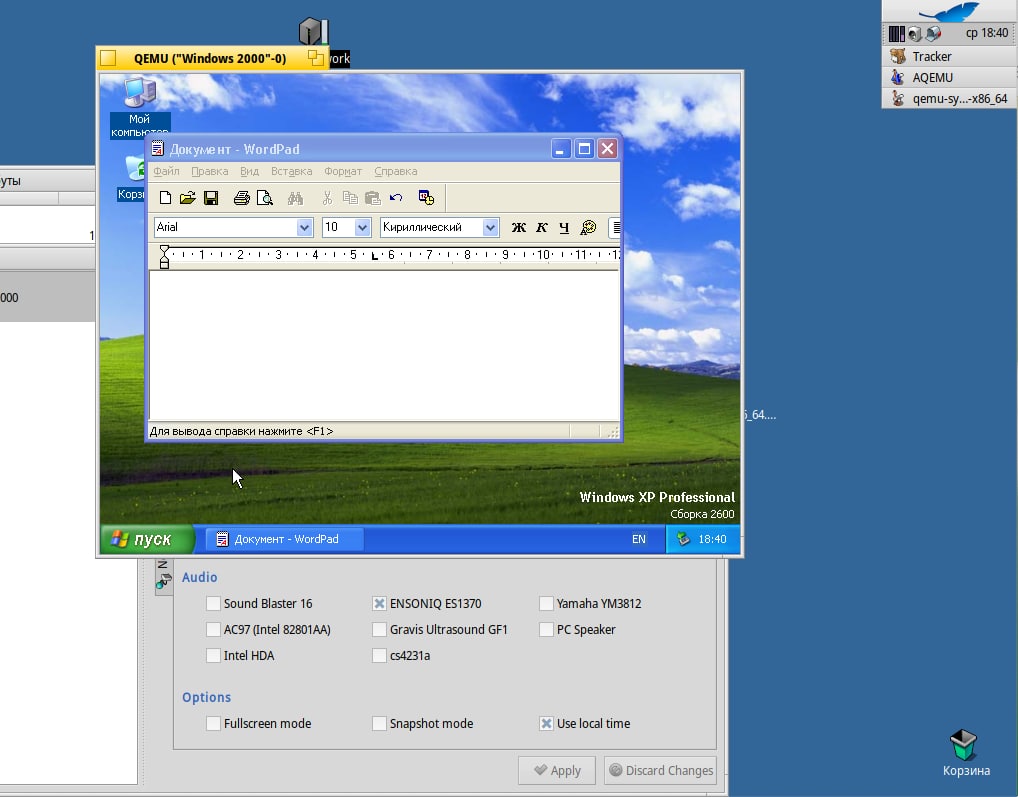Enable Sound Blaster 16 checkbox
Viewport: 1018px width, 797px height.
point(213,604)
